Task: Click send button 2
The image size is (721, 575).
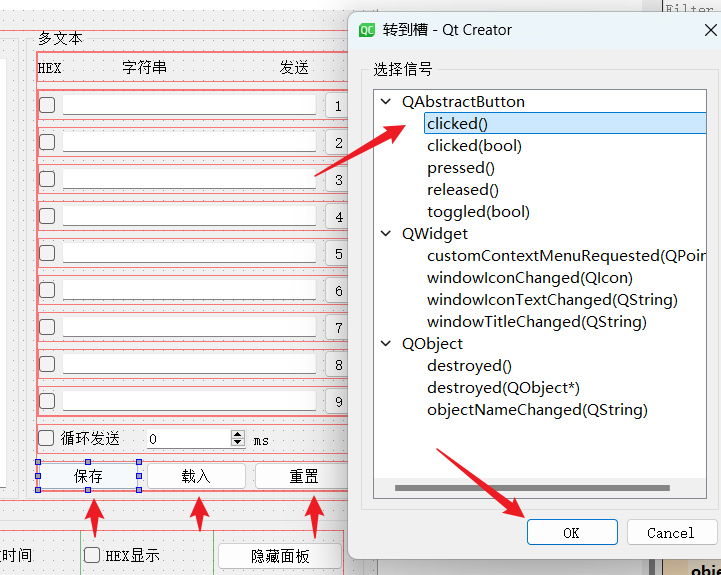Action: 338,143
